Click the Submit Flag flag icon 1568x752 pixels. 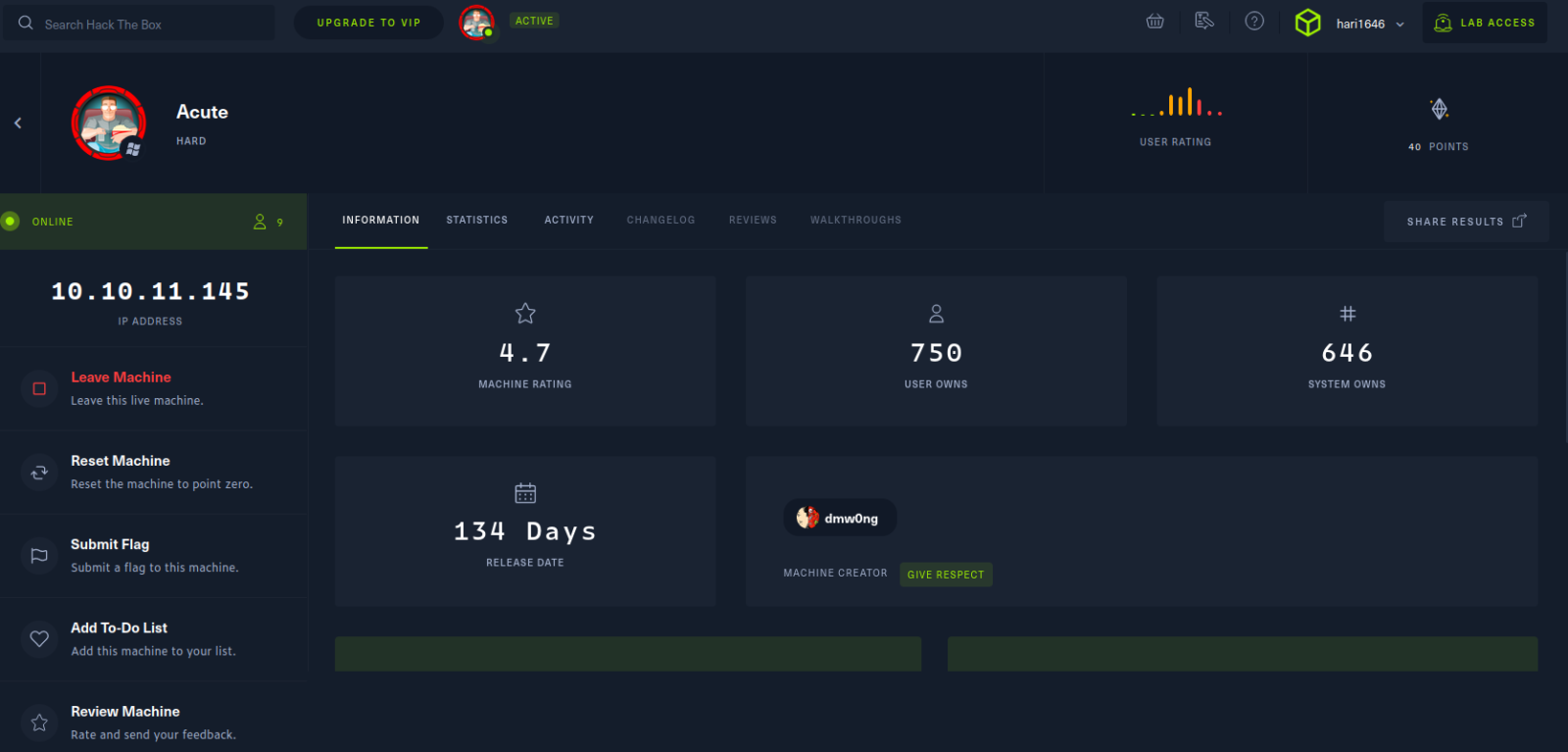(x=39, y=556)
